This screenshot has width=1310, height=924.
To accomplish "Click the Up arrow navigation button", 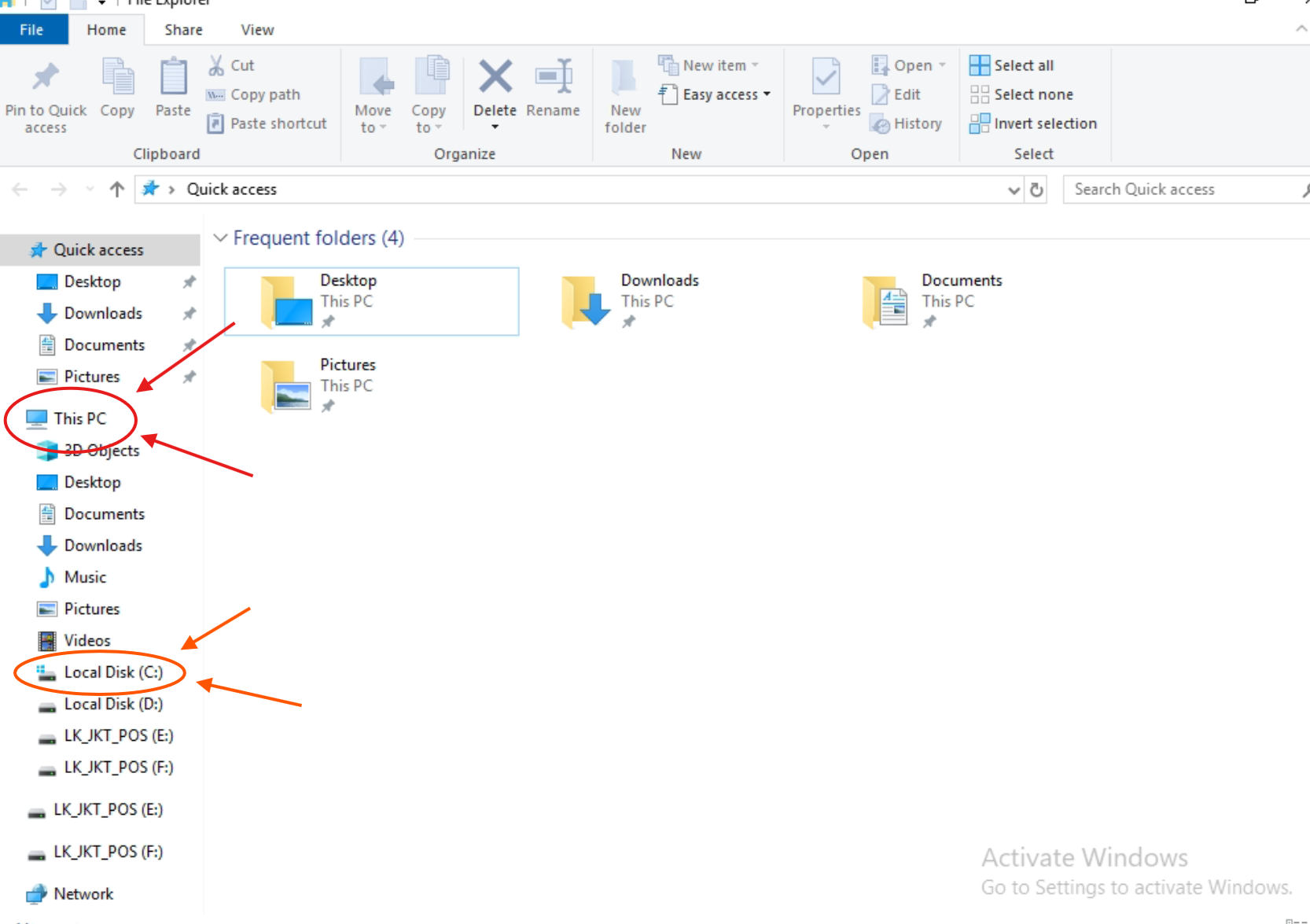I will pos(117,190).
